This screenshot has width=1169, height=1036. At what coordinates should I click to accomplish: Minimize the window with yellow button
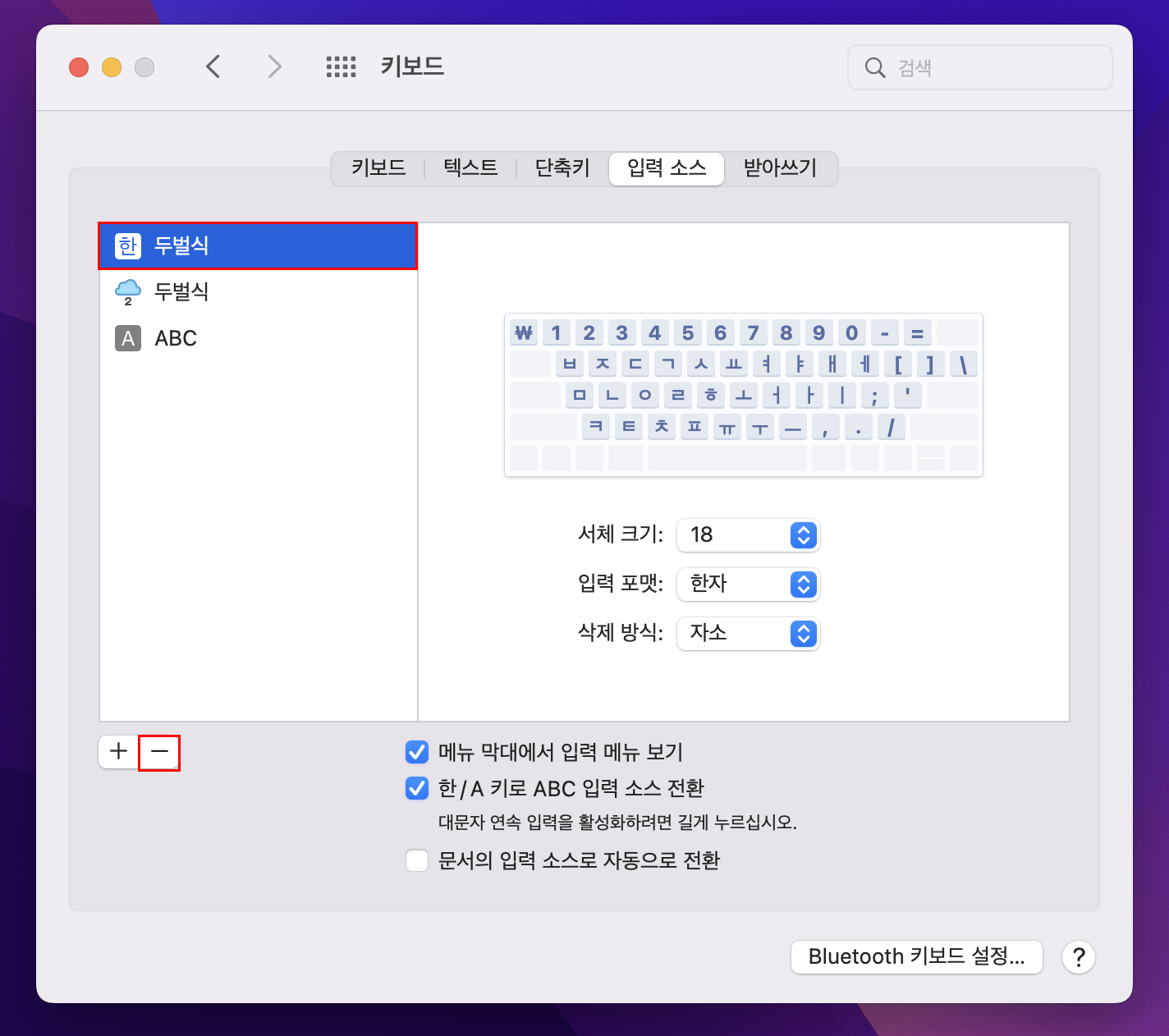coord(112,67)
